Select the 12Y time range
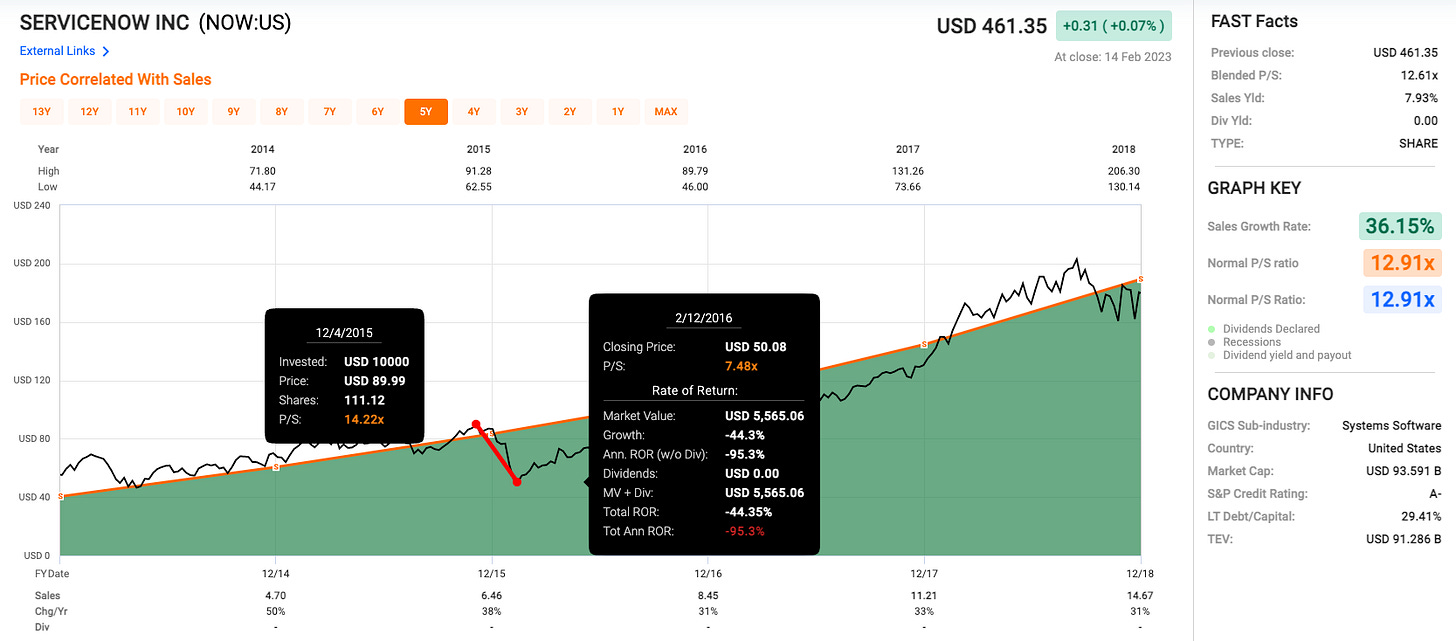 point(89,112)
